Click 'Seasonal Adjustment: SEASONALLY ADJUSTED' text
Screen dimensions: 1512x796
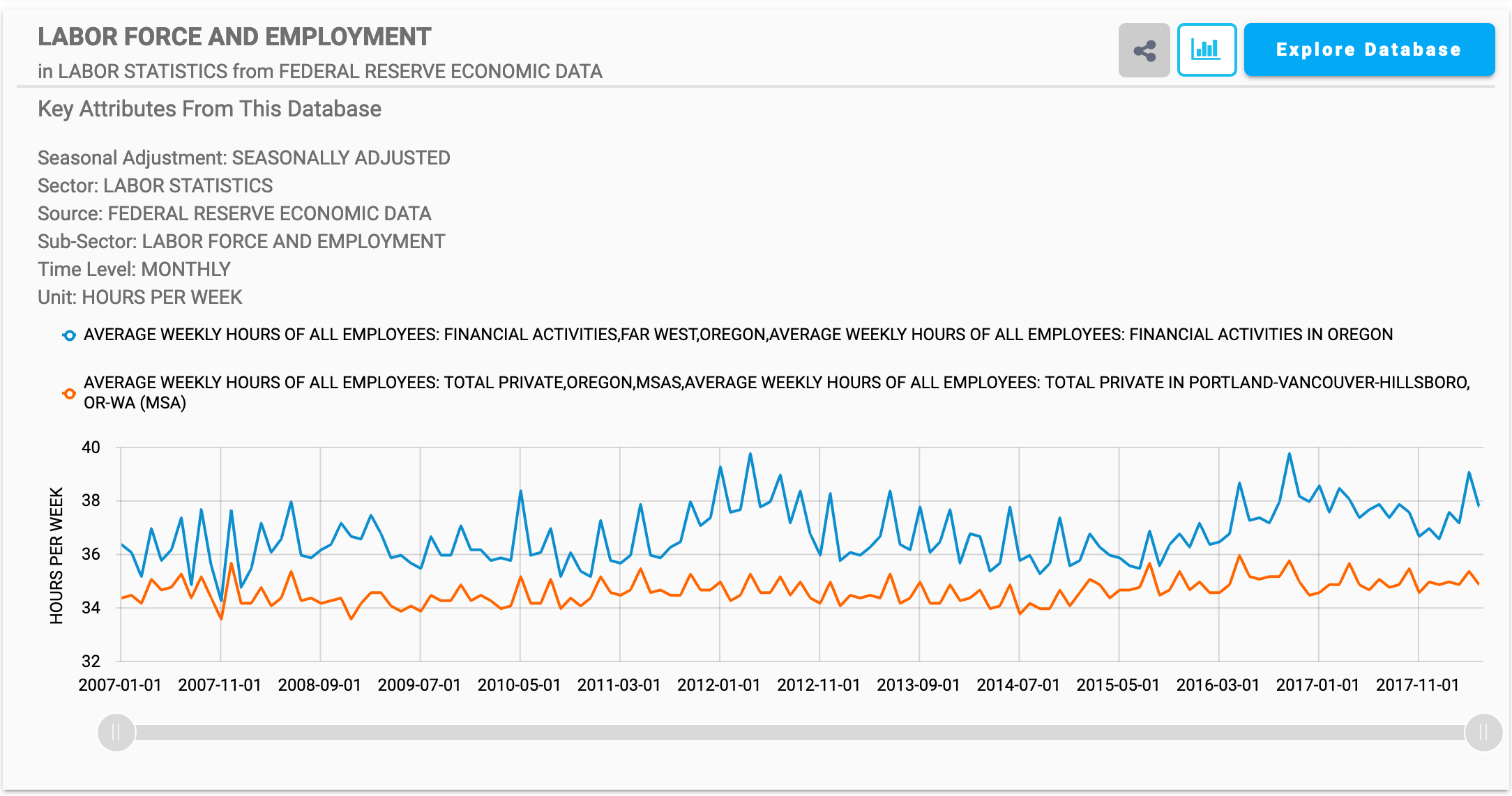point(244,158)
